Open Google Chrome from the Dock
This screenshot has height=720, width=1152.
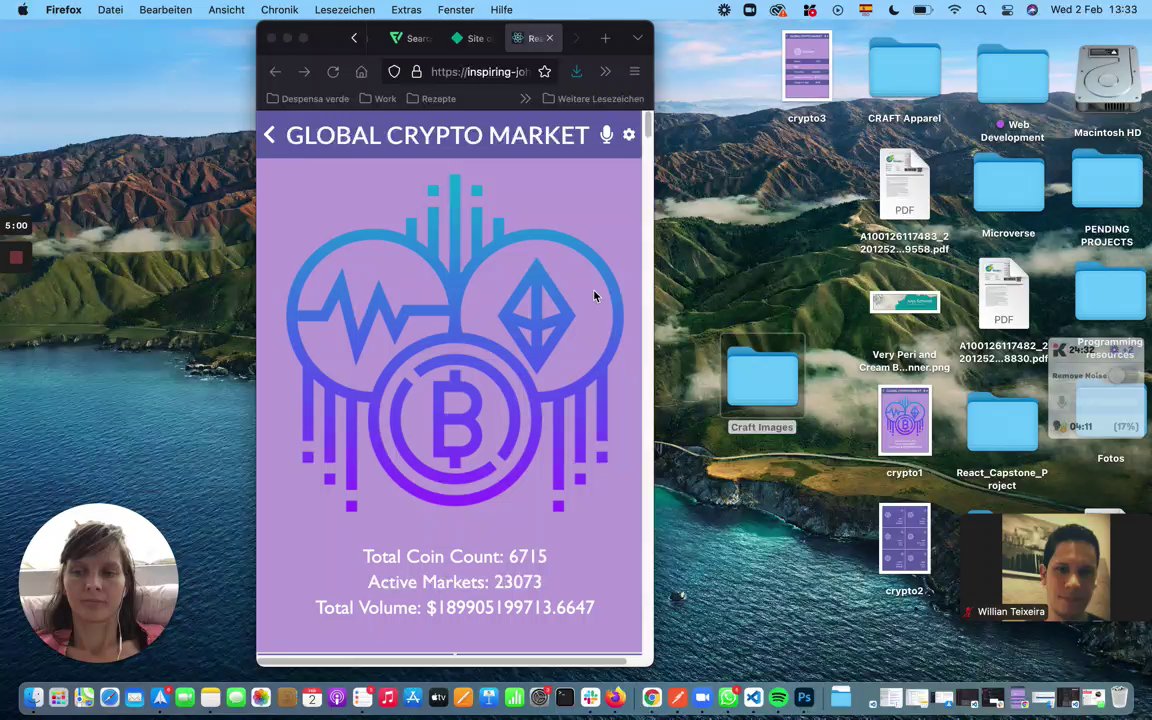652,696
